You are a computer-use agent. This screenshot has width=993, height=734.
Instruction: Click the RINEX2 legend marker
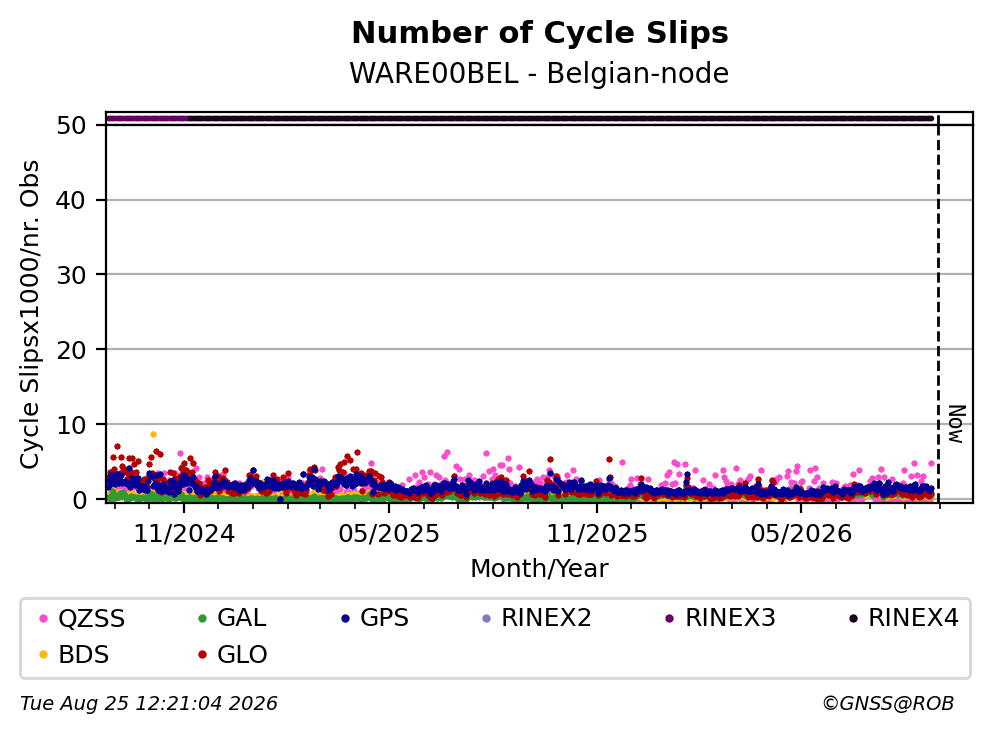point(486,618)
